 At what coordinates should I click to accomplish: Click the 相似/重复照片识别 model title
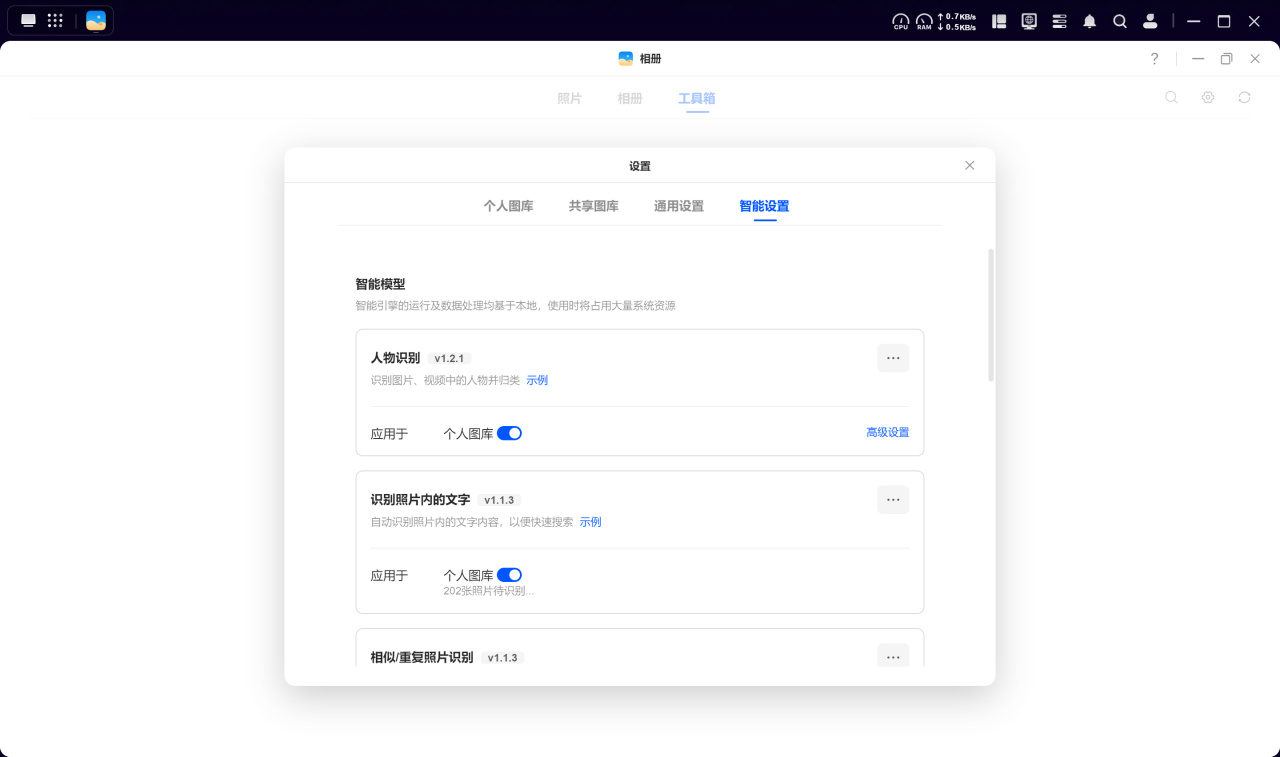422,658
